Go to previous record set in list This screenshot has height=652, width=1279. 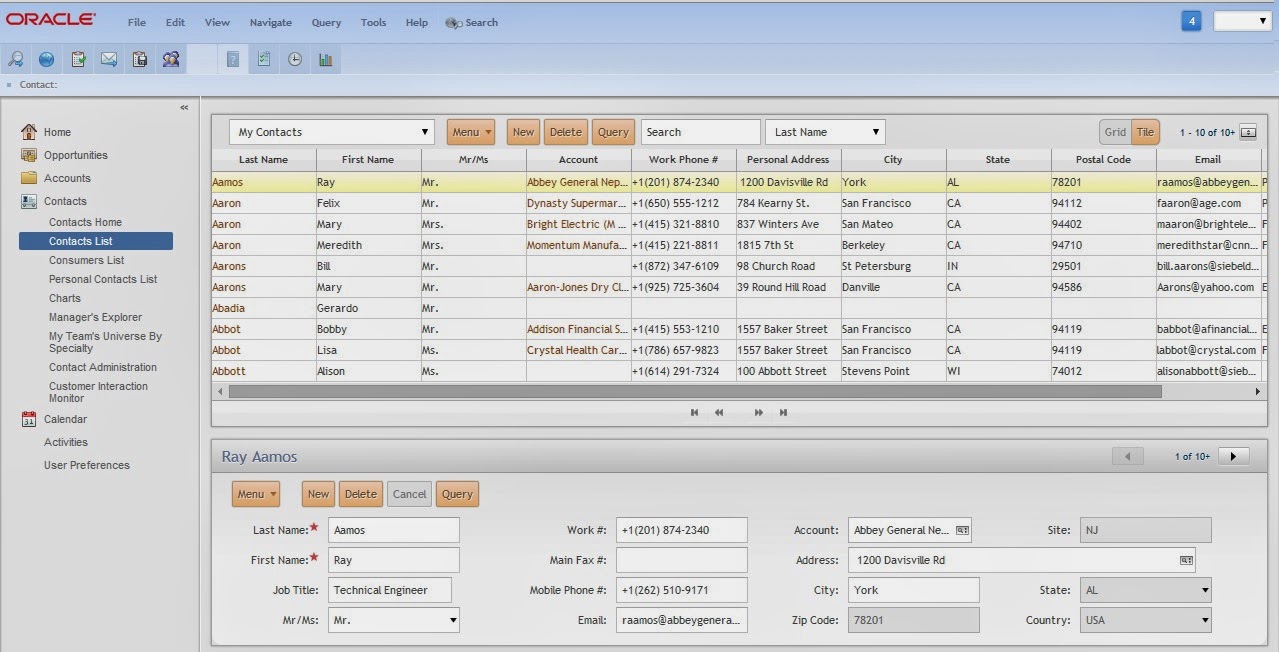(719, 412)
